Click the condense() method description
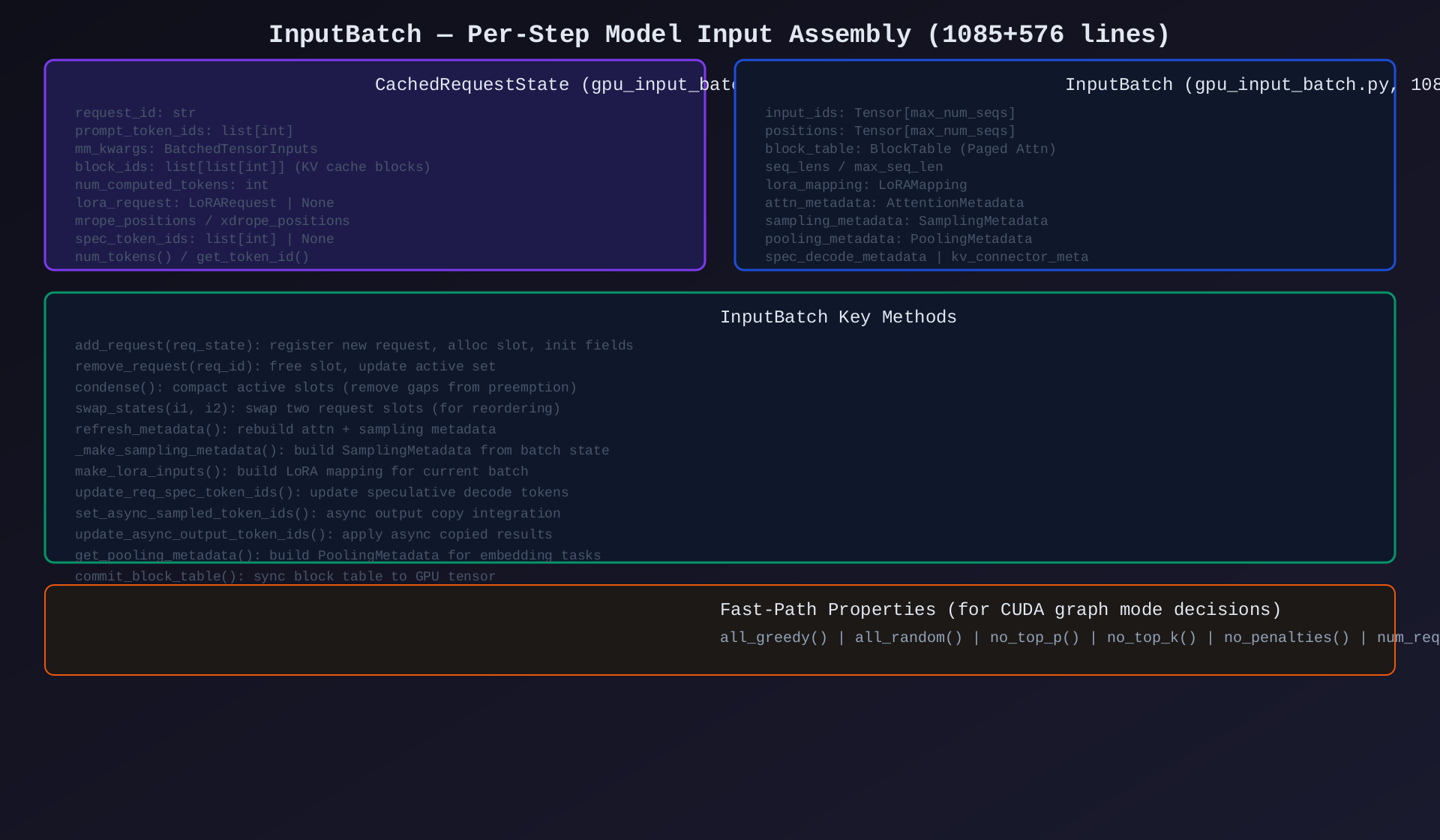 click(325, 388)
